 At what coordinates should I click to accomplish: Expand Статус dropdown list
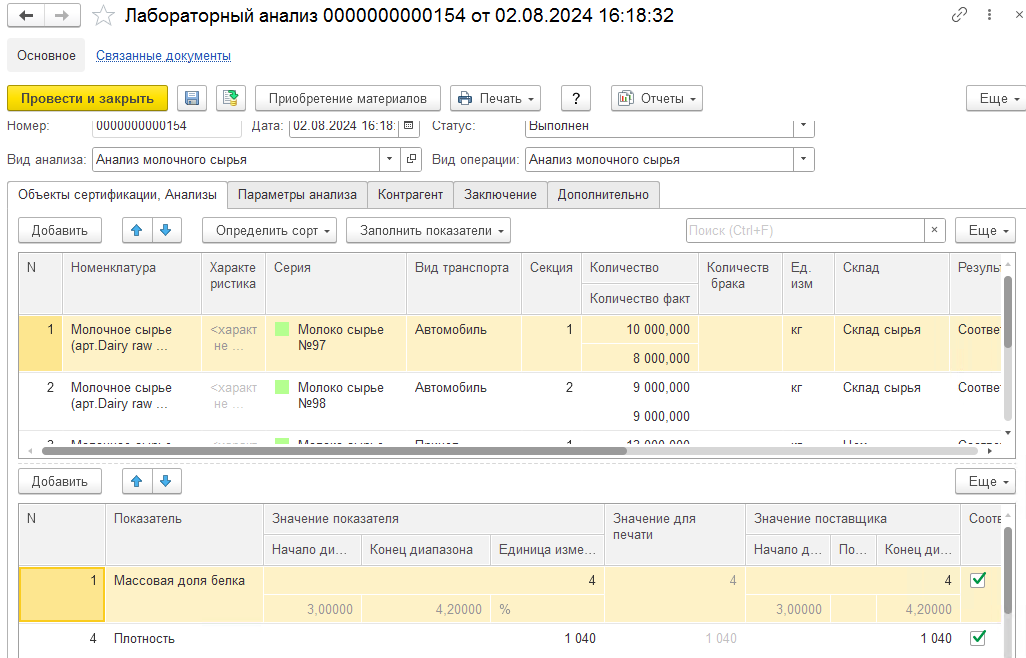804,126
